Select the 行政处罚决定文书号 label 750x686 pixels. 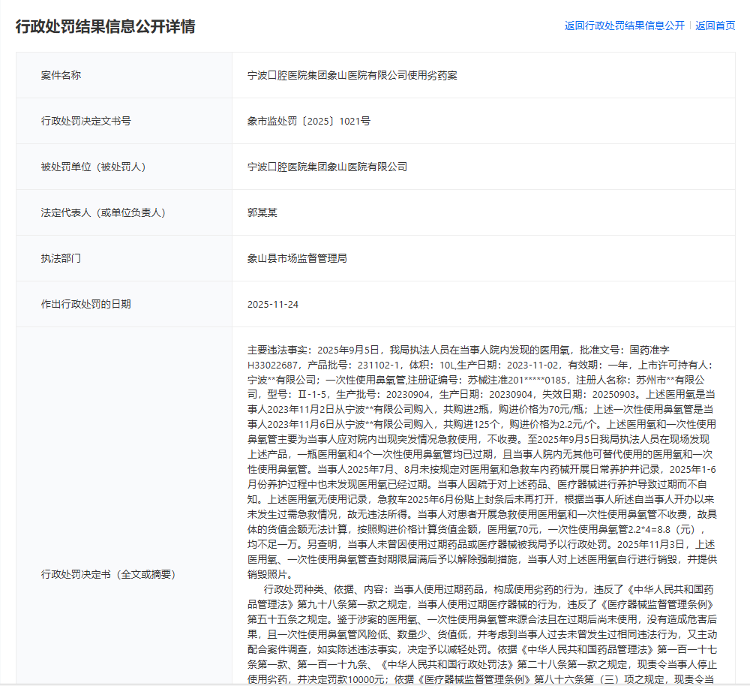(86, 120)
